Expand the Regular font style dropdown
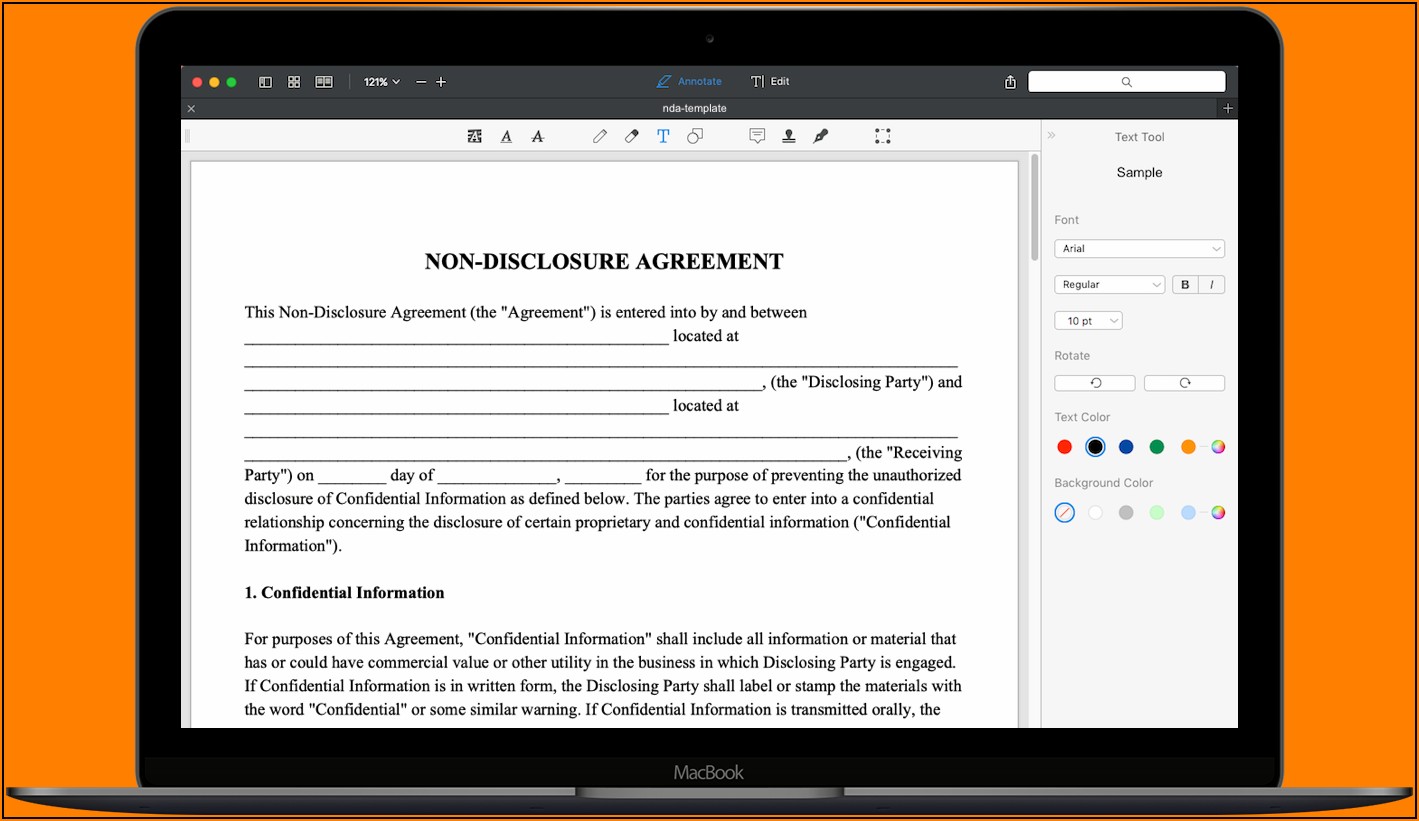 pos(1109,285)
